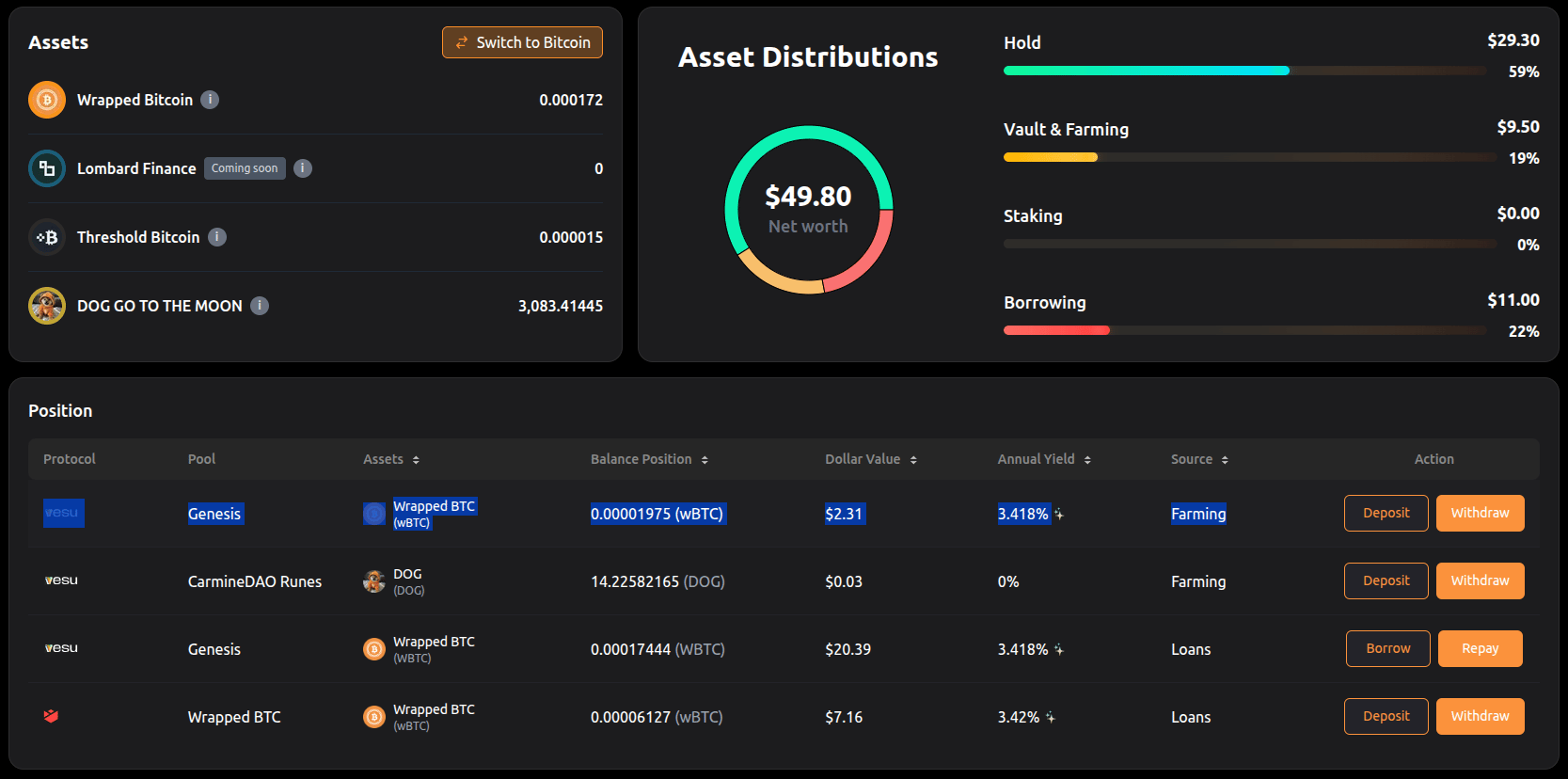Withdraw from the CarmineDAO Runes position
This screenshot has width=1568, height=779.
click(1480, 580)
